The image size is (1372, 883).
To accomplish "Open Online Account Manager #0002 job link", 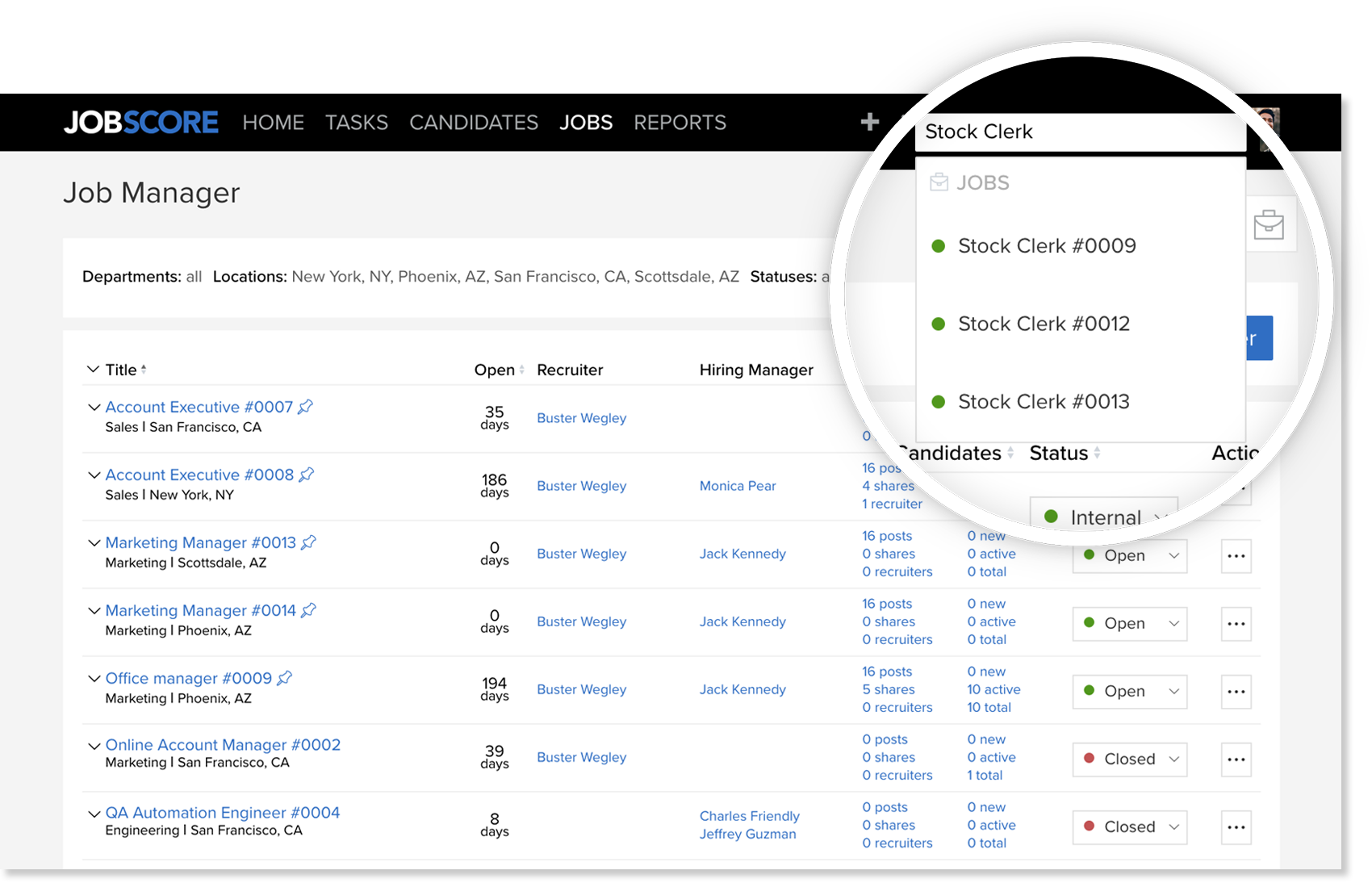I will [223, 744].
